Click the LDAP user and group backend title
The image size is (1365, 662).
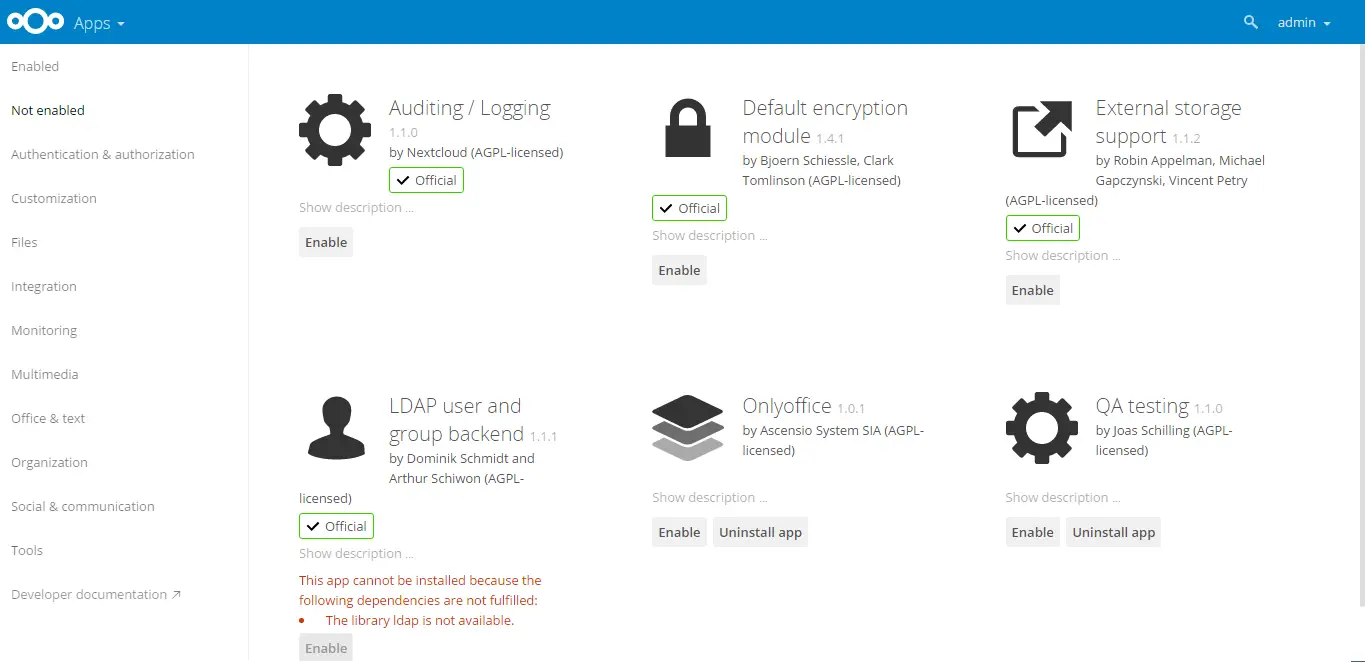456,420
